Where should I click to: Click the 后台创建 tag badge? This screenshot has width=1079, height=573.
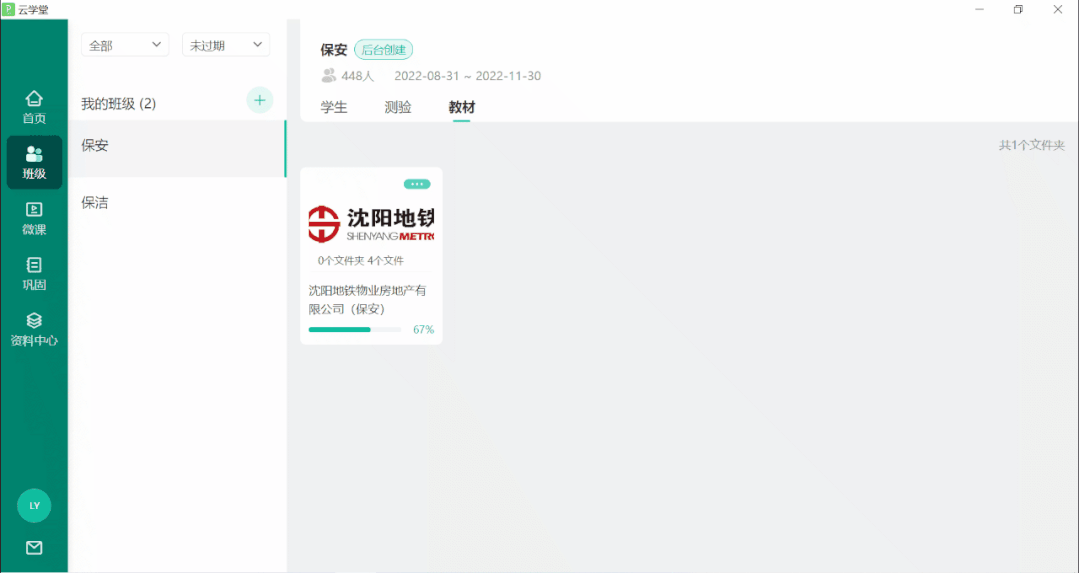[x=384, y=50]
